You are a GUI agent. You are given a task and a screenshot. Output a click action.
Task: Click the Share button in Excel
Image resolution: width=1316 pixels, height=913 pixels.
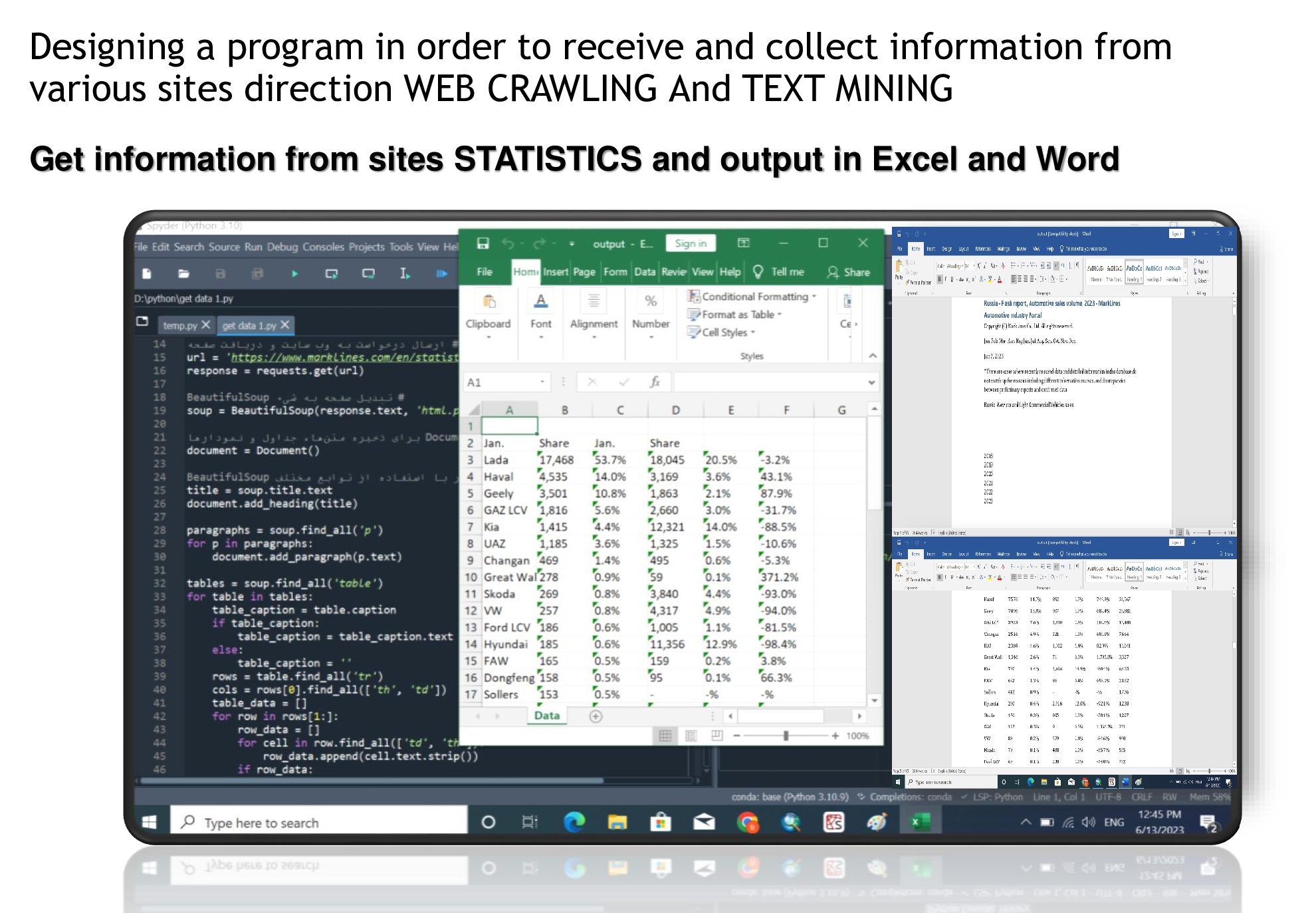[x=849, y=272]
